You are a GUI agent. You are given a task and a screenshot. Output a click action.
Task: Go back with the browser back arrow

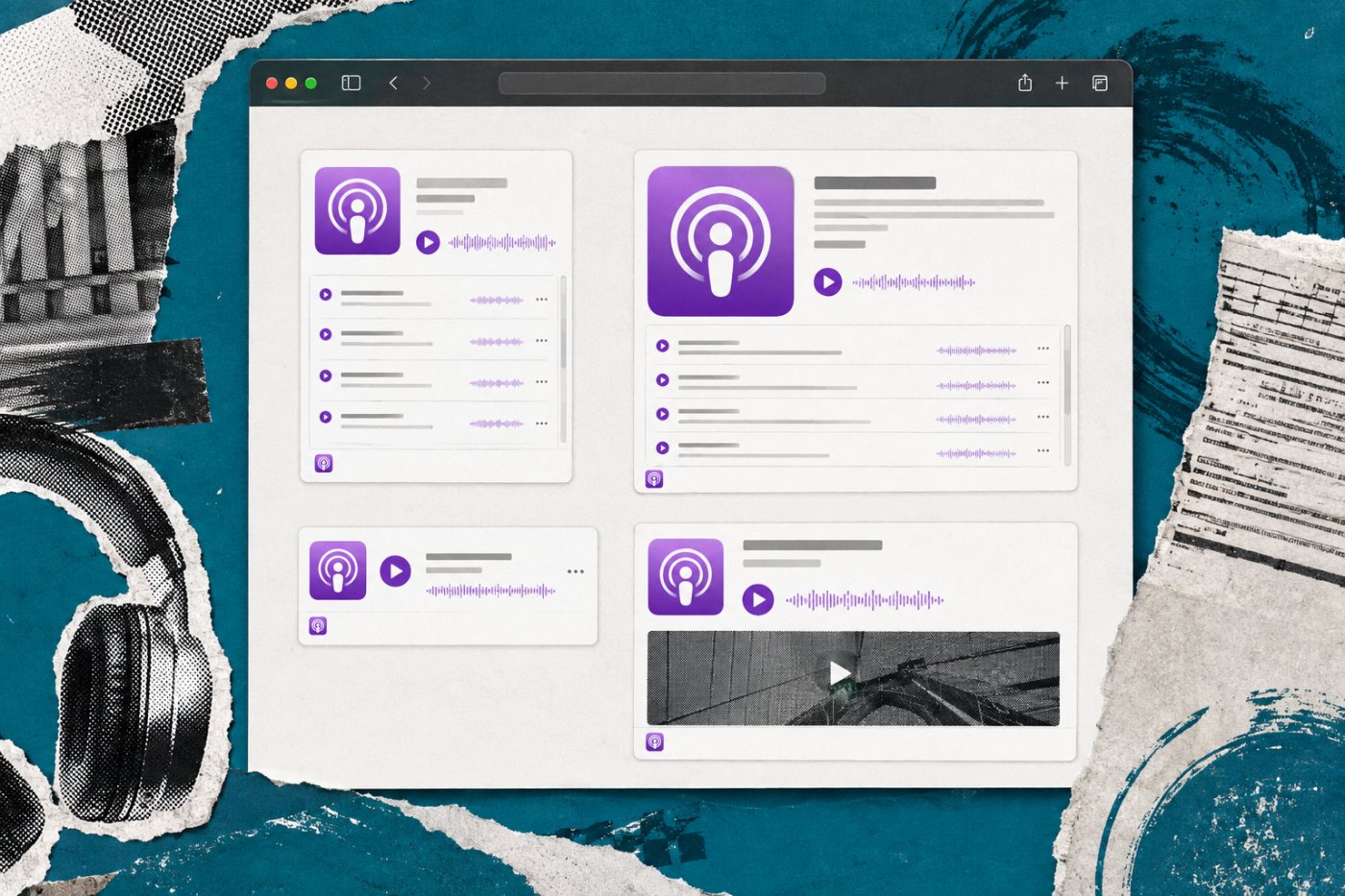click(x=393, y=84)
